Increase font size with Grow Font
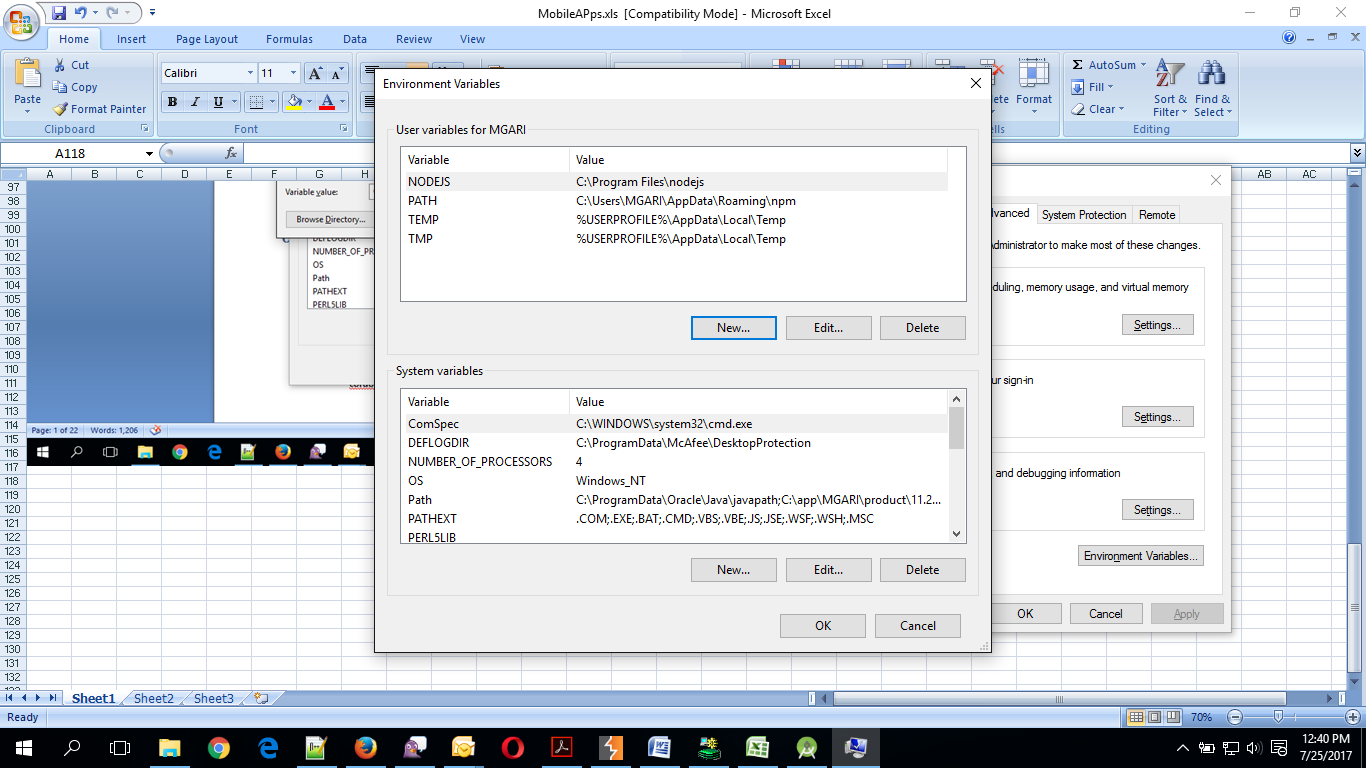The image size is (1366, 768). [x=315, y=73]
